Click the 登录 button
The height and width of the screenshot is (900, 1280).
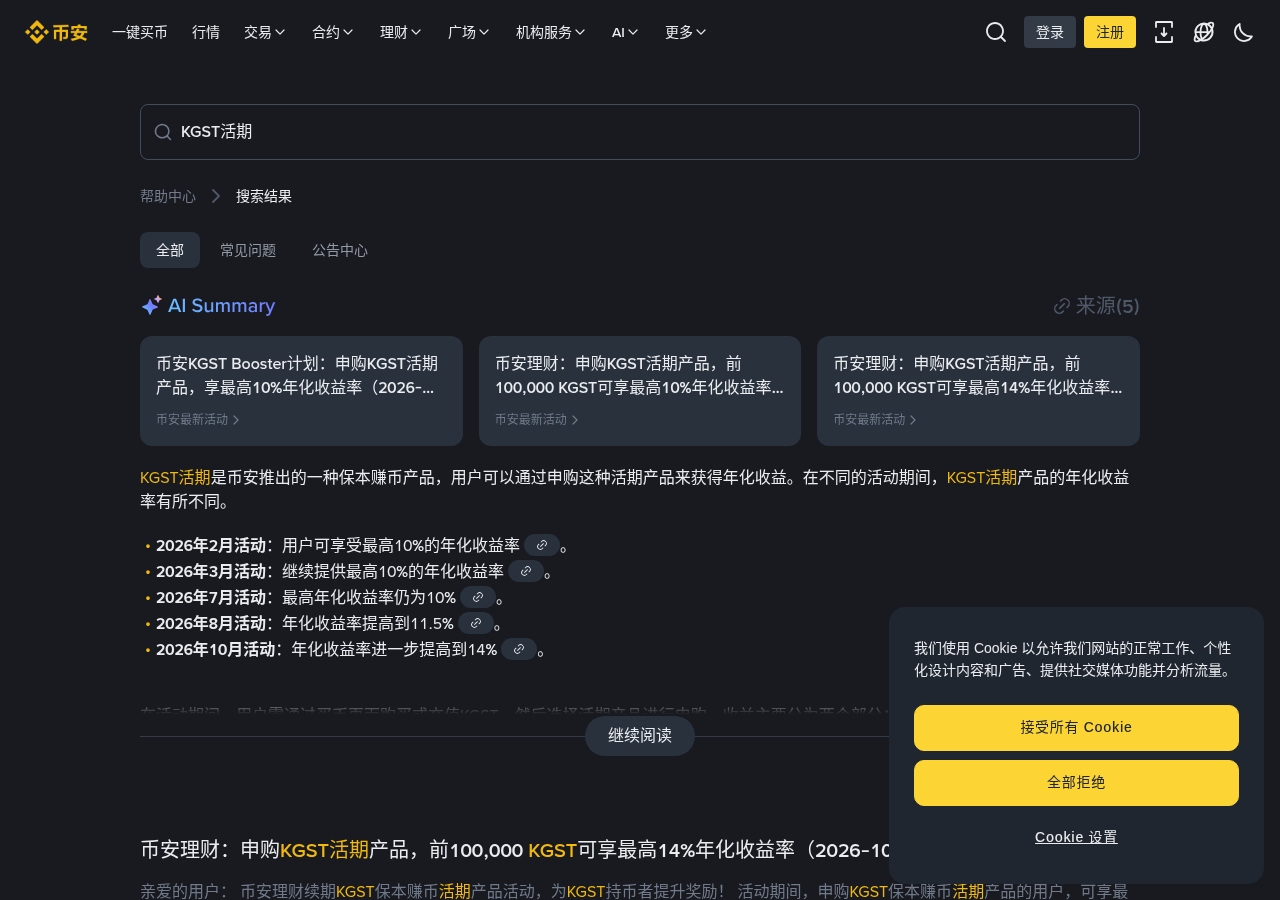[1050, 32]
